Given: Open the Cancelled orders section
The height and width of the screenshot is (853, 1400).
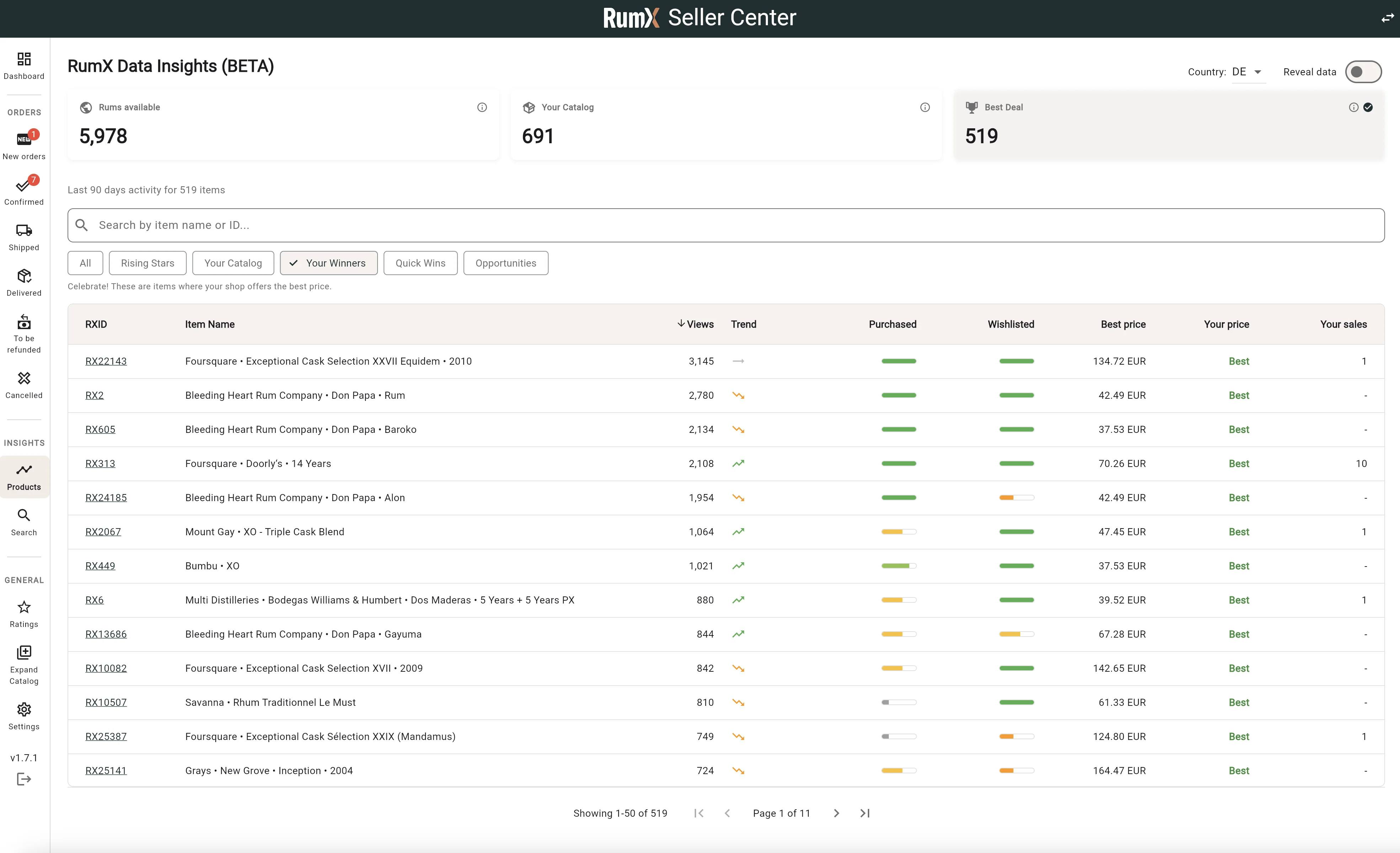Looking at the screenshot, I should tap(23, 384).
